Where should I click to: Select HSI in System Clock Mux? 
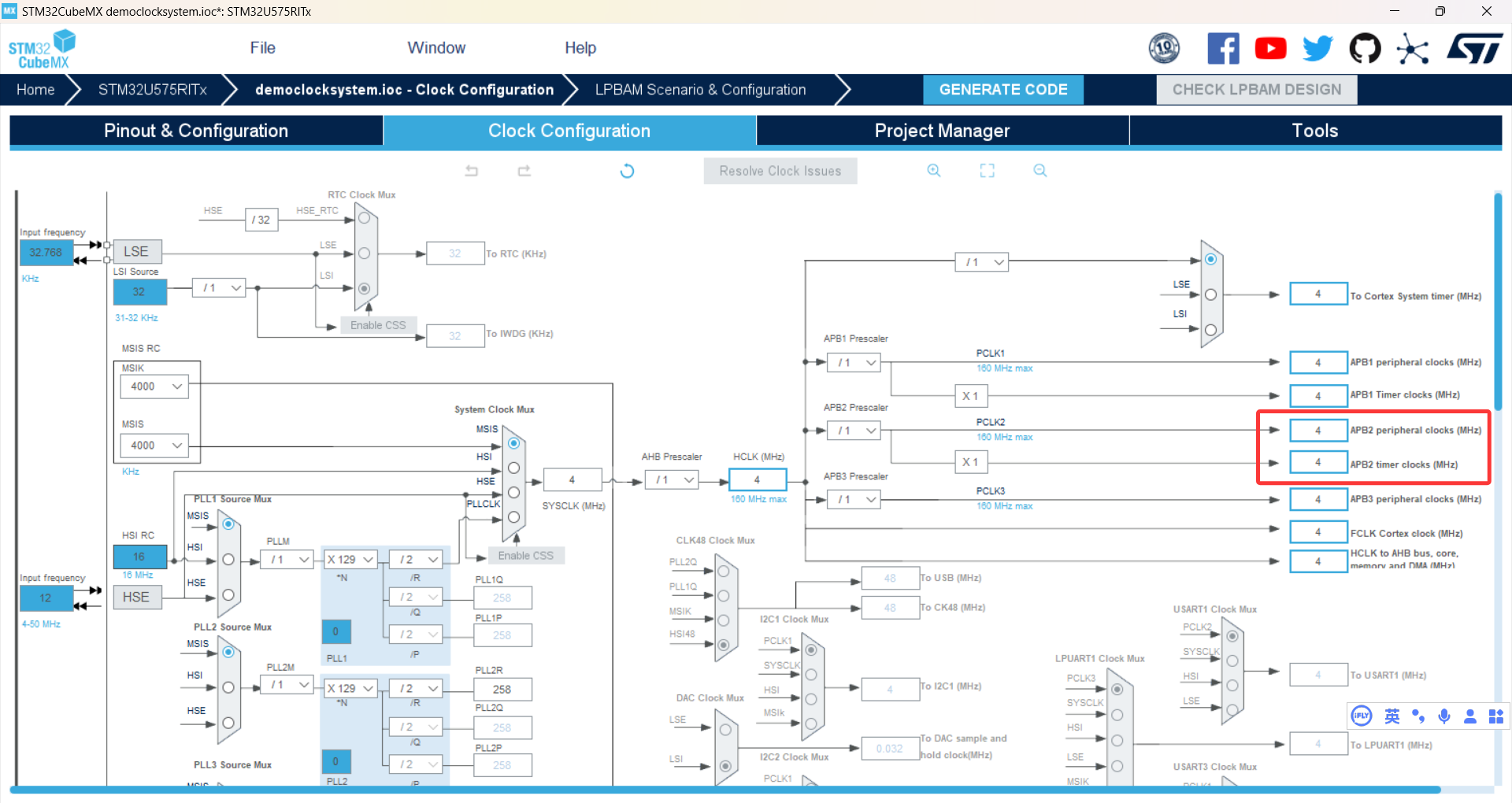(513, 468)
